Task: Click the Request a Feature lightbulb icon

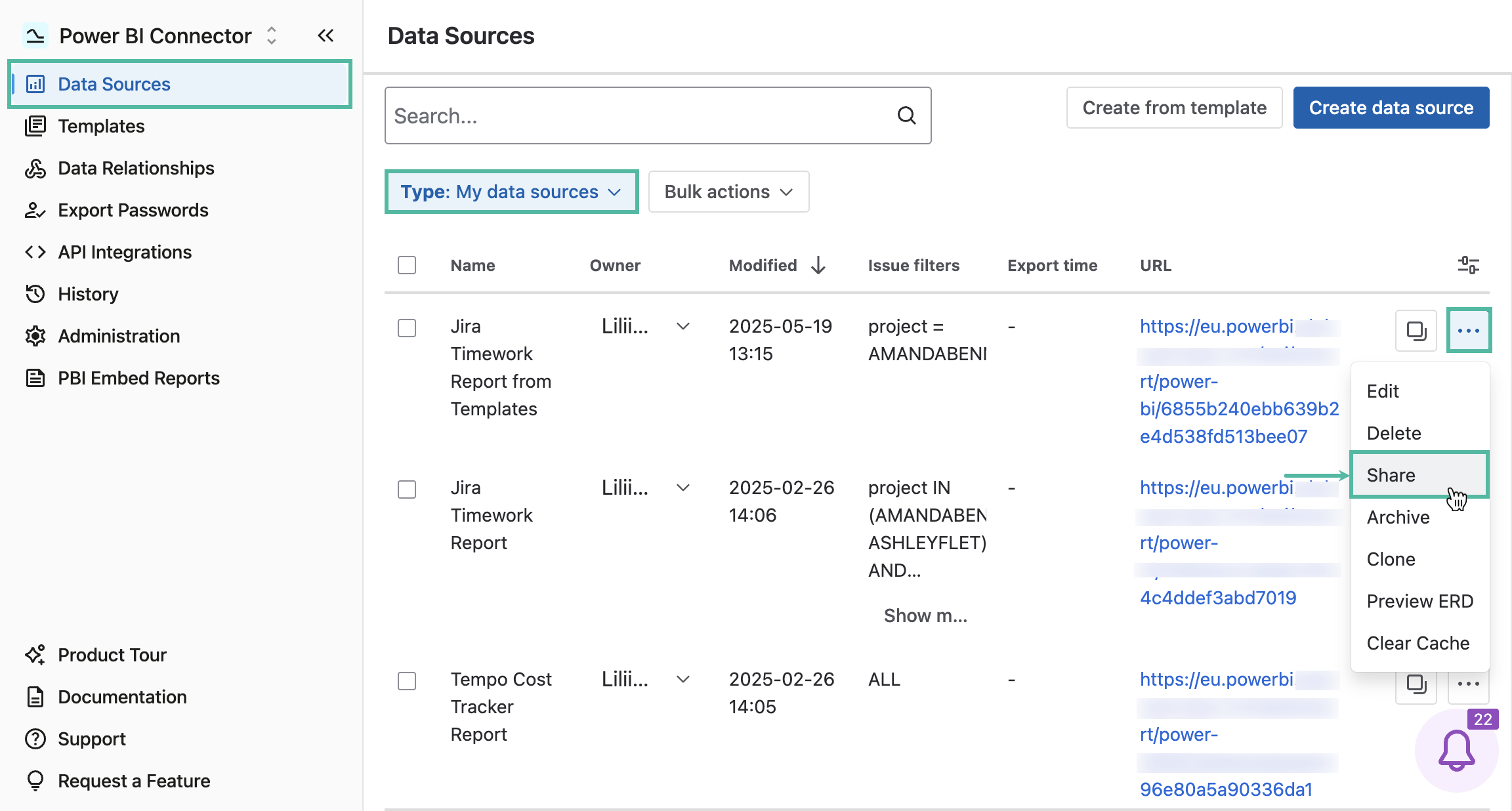Action: 35,781
